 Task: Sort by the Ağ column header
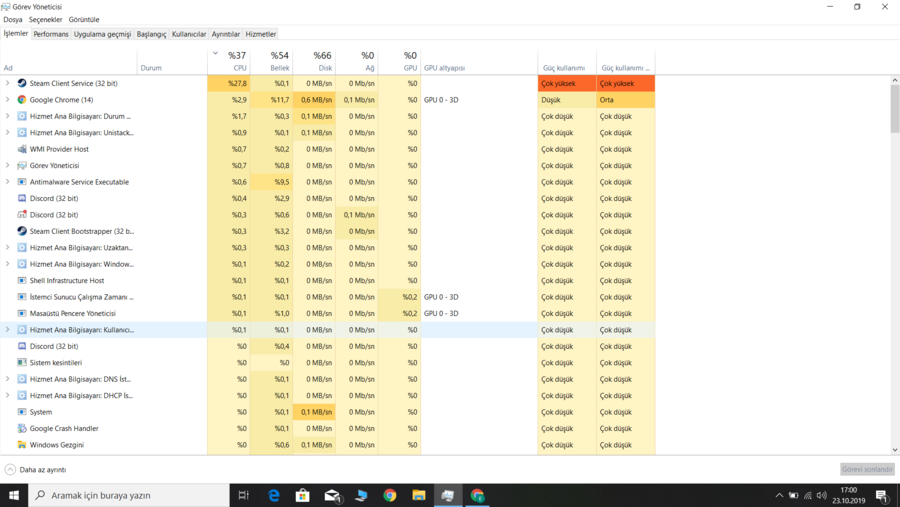point(357,61)
